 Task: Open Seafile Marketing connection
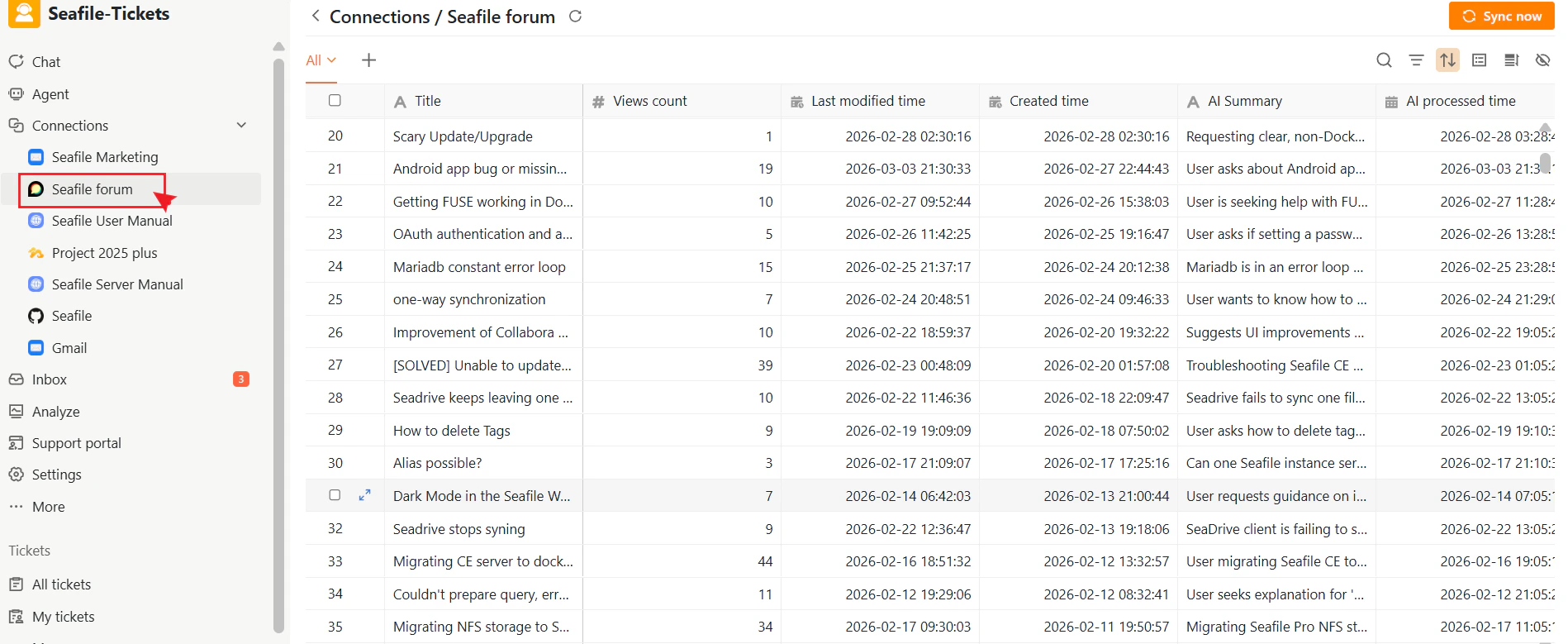(x=104, y=157)
